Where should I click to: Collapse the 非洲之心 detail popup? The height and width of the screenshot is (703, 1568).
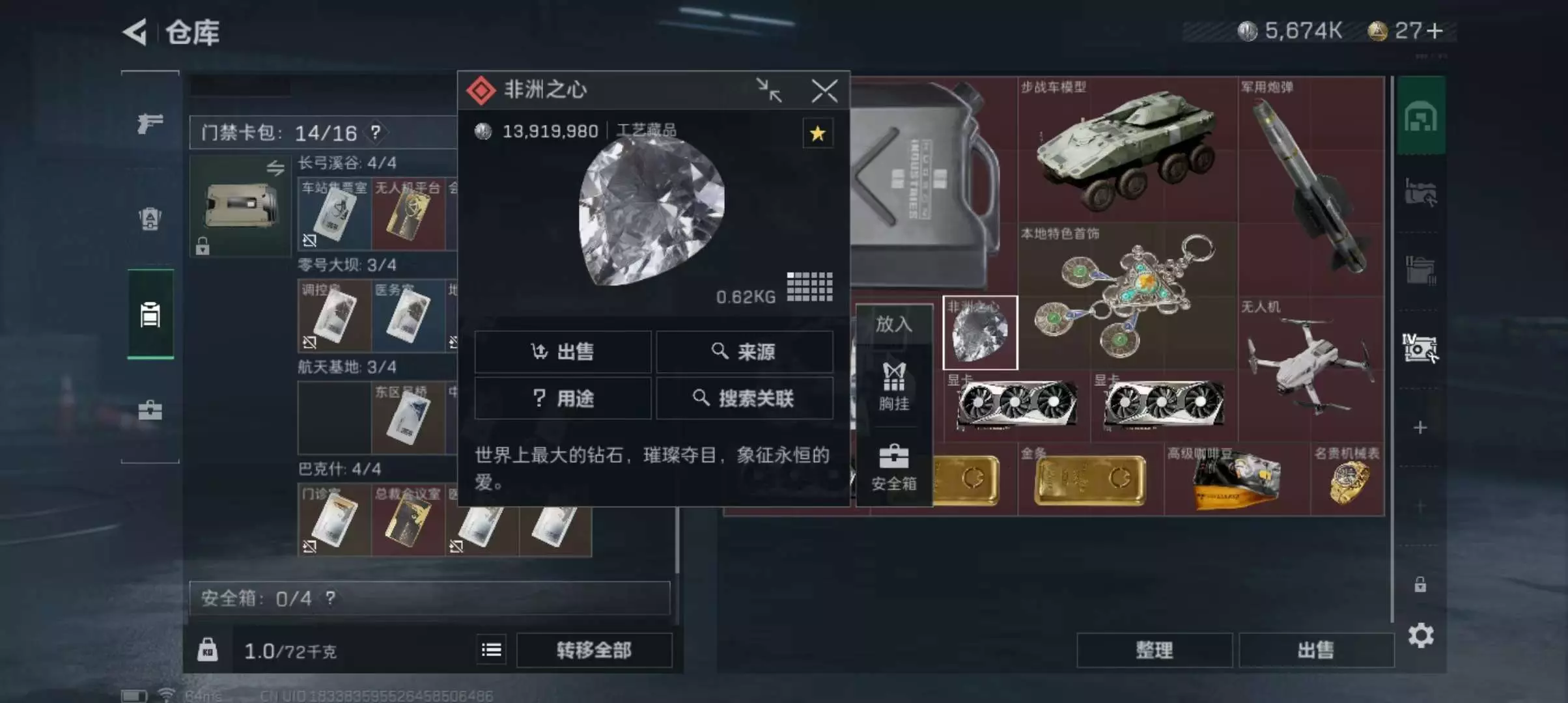(769, 90)
